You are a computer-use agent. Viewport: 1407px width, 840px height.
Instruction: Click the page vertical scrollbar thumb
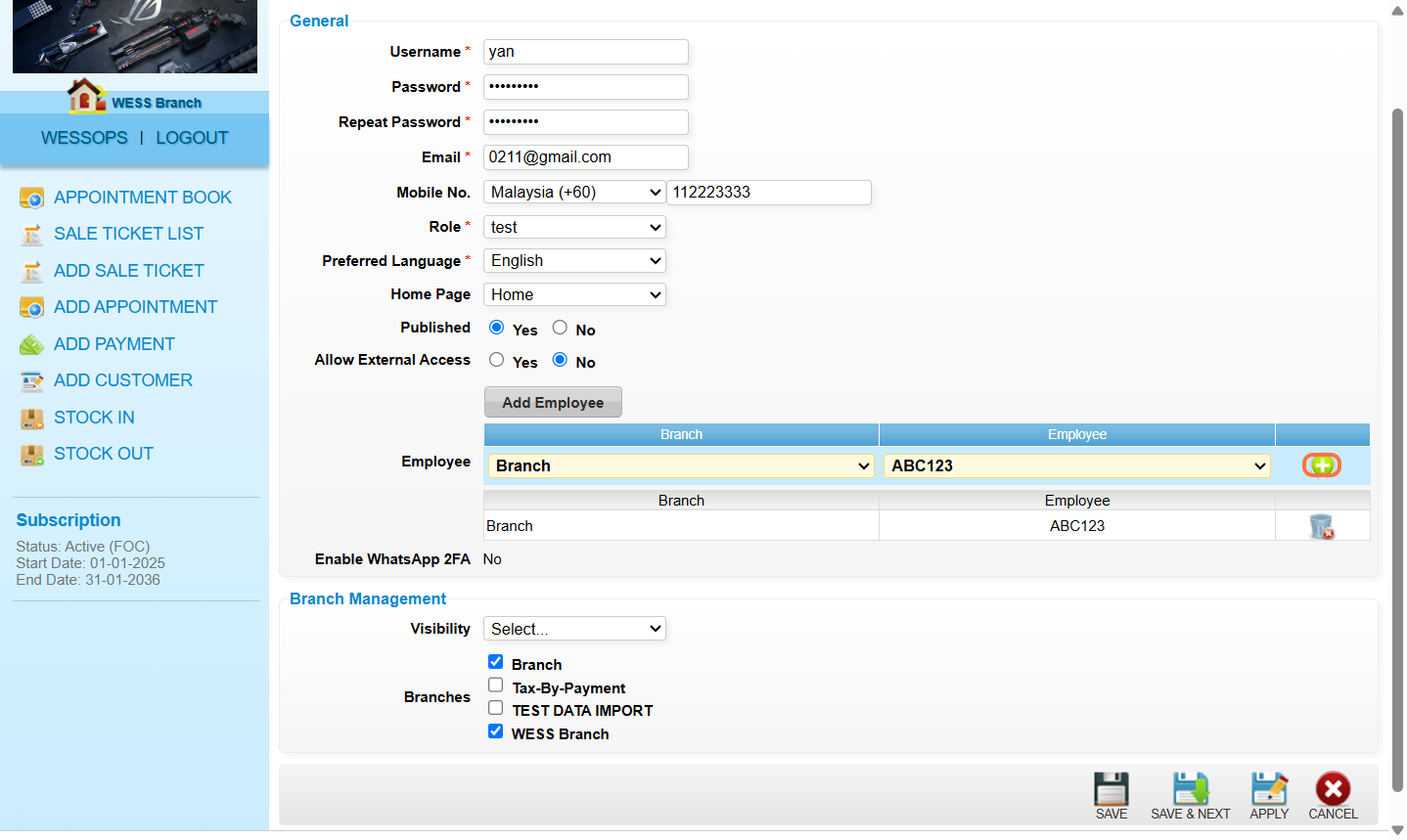click(1398, 450)
